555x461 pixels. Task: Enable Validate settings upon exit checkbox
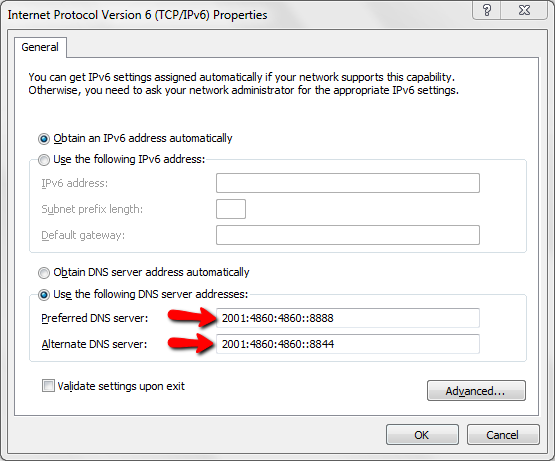(x=48, y=386)
